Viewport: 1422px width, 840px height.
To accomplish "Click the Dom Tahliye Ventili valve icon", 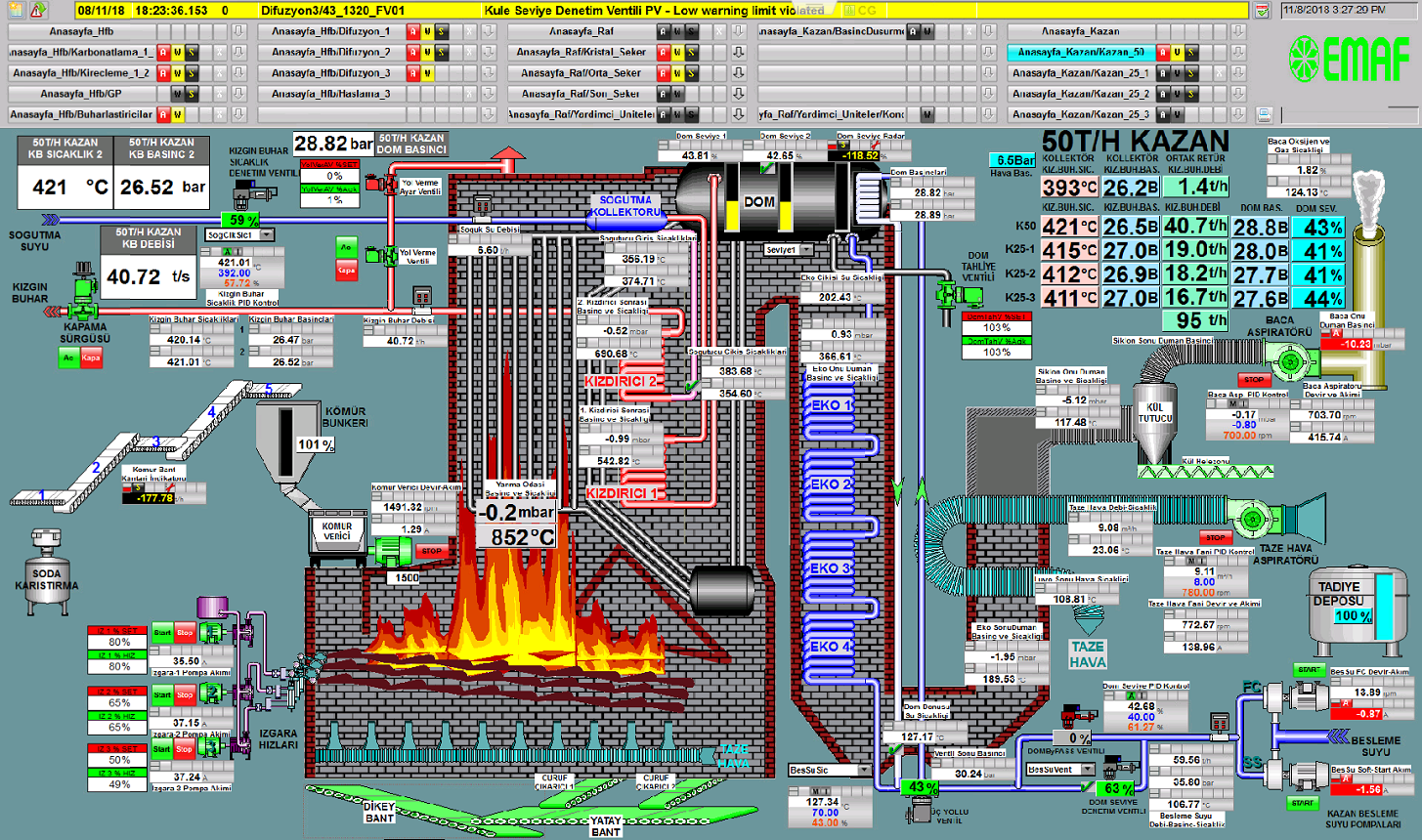I will 946,294.
